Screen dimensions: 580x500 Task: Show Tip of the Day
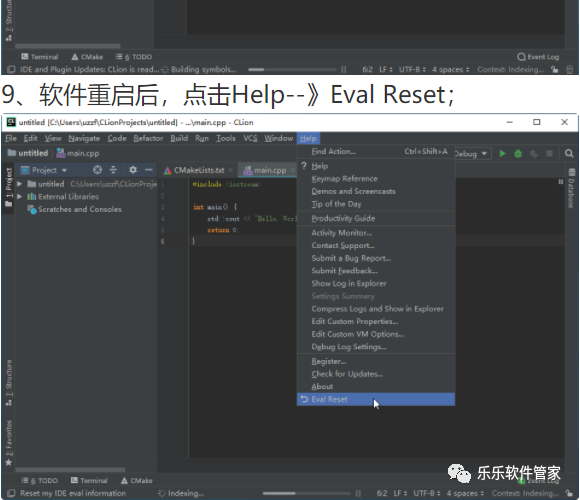376,204
